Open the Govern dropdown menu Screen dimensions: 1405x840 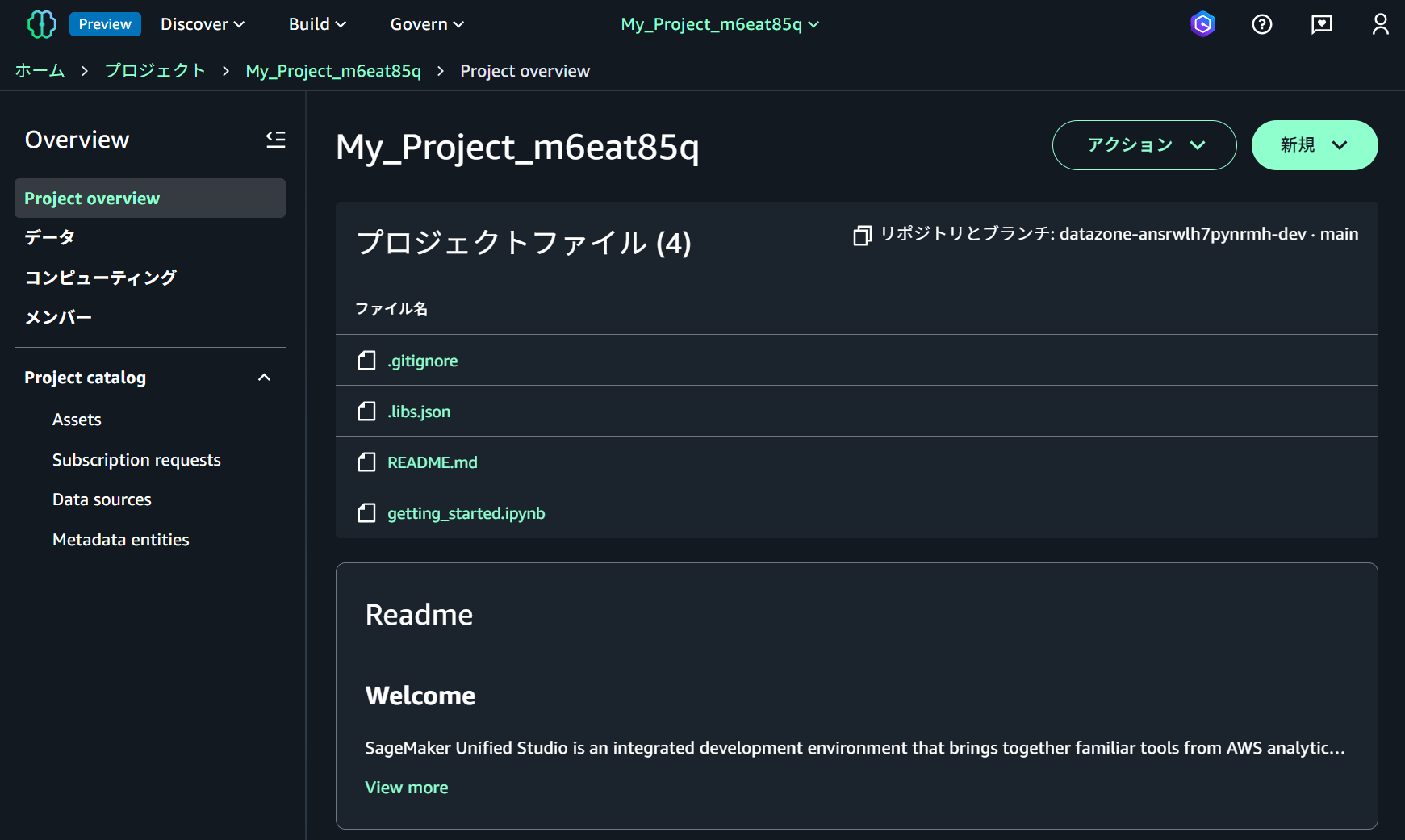[427, 24]
